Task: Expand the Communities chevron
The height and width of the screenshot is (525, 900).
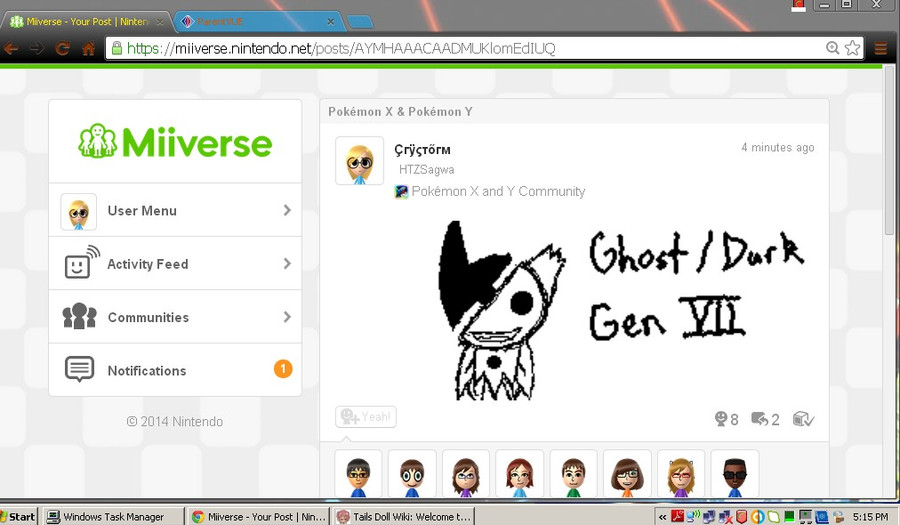Action: (287, 317)
